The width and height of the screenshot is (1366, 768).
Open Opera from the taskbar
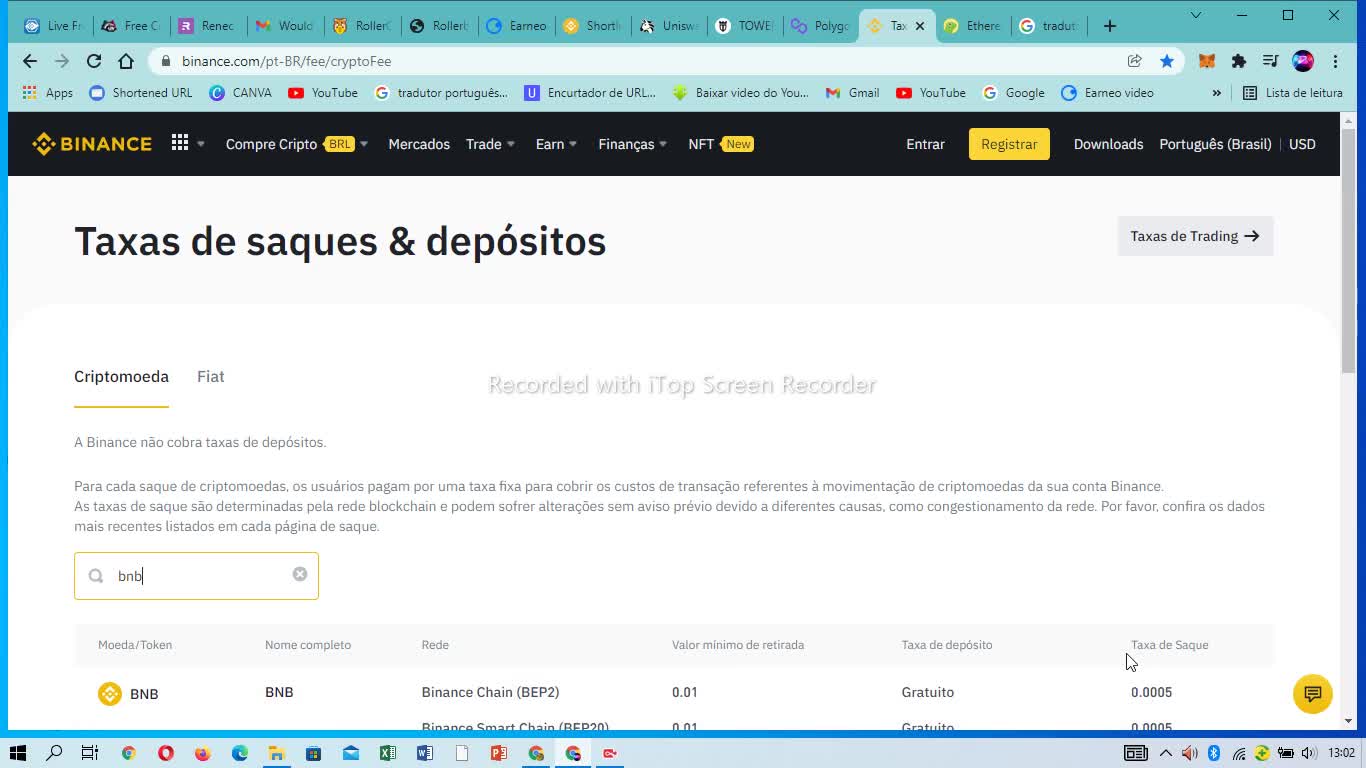[166, 753]
